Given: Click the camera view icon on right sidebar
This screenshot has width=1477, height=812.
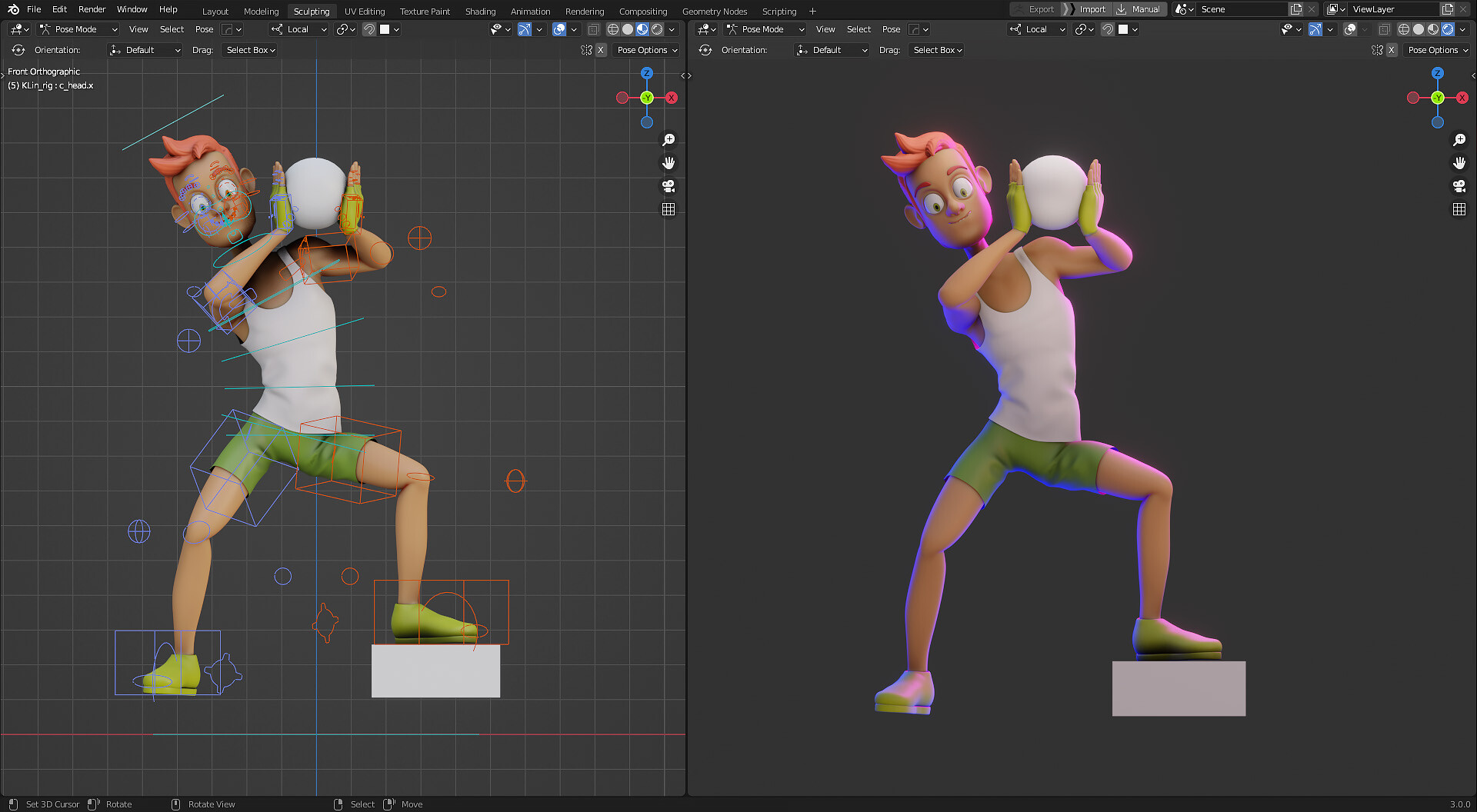Looking at the screenshot, I should (x=1459, y=186).
